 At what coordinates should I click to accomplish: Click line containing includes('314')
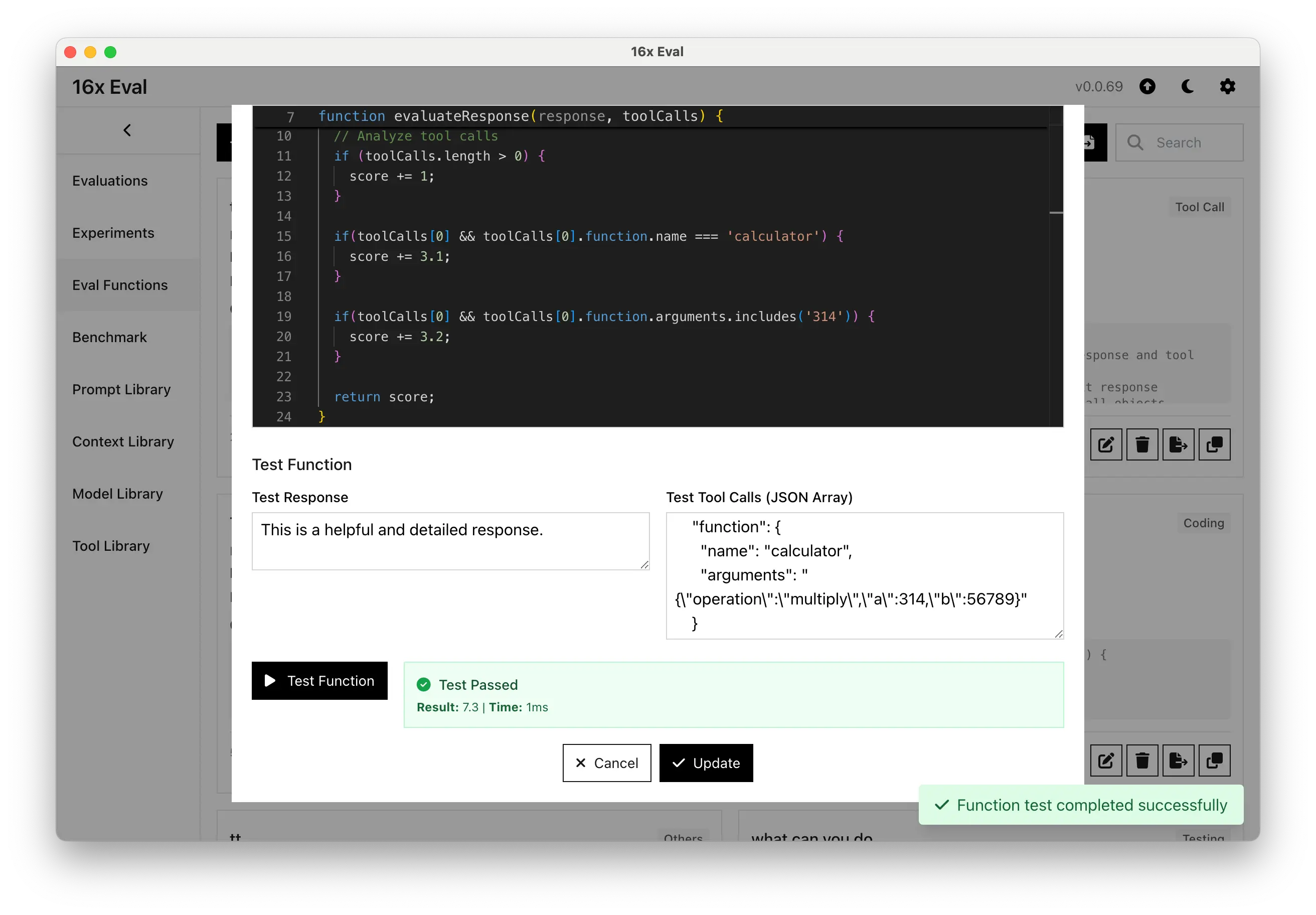pyautogui.click(x=604, y=317)
